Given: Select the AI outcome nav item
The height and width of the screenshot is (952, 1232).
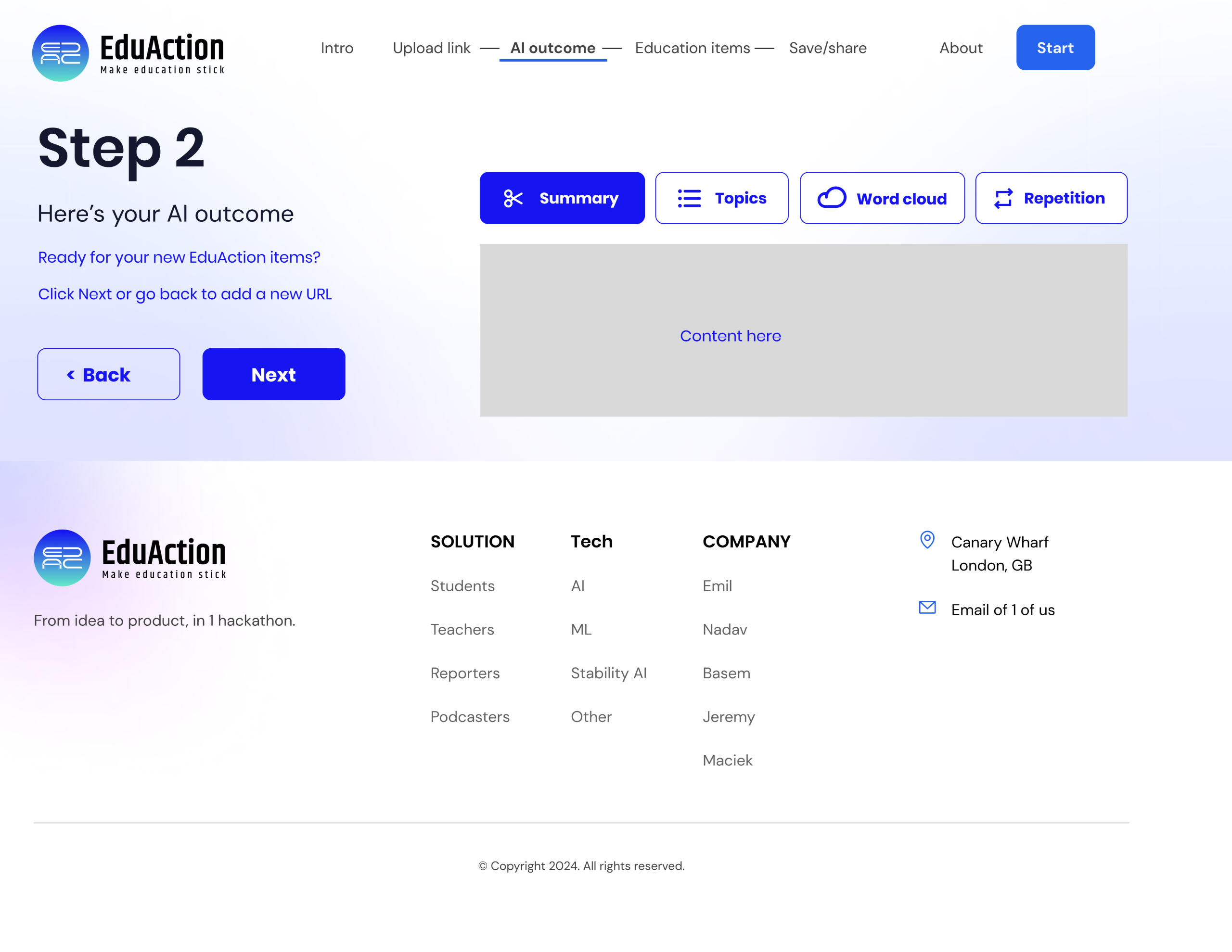Looking at the screenshot, I should tap(552, 48).
